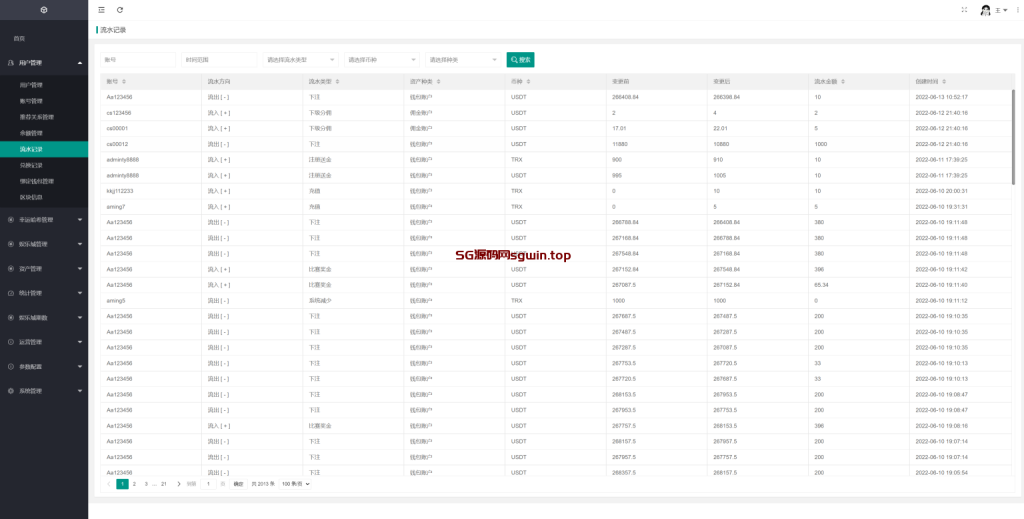The image size is (1024, 519).
Task: Open the 请选择流水类型 dropdown
Action: 301,60
